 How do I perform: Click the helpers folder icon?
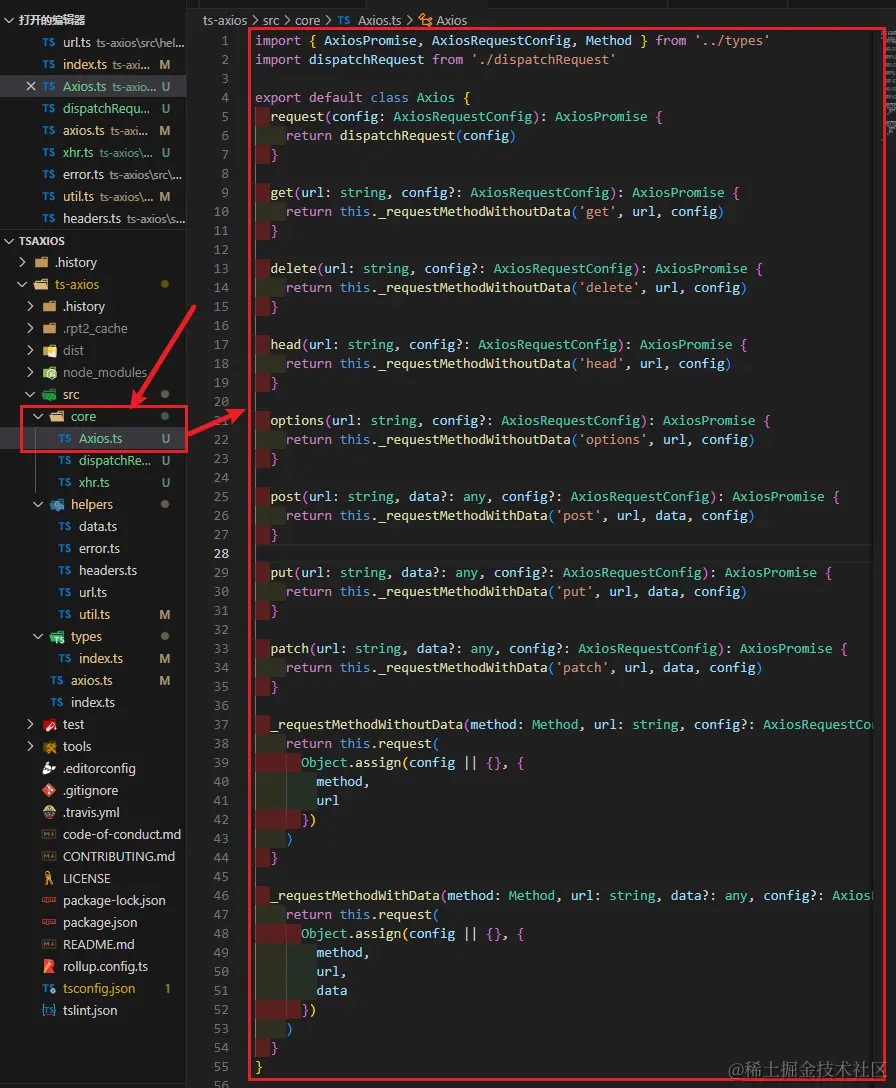[57, 505]
